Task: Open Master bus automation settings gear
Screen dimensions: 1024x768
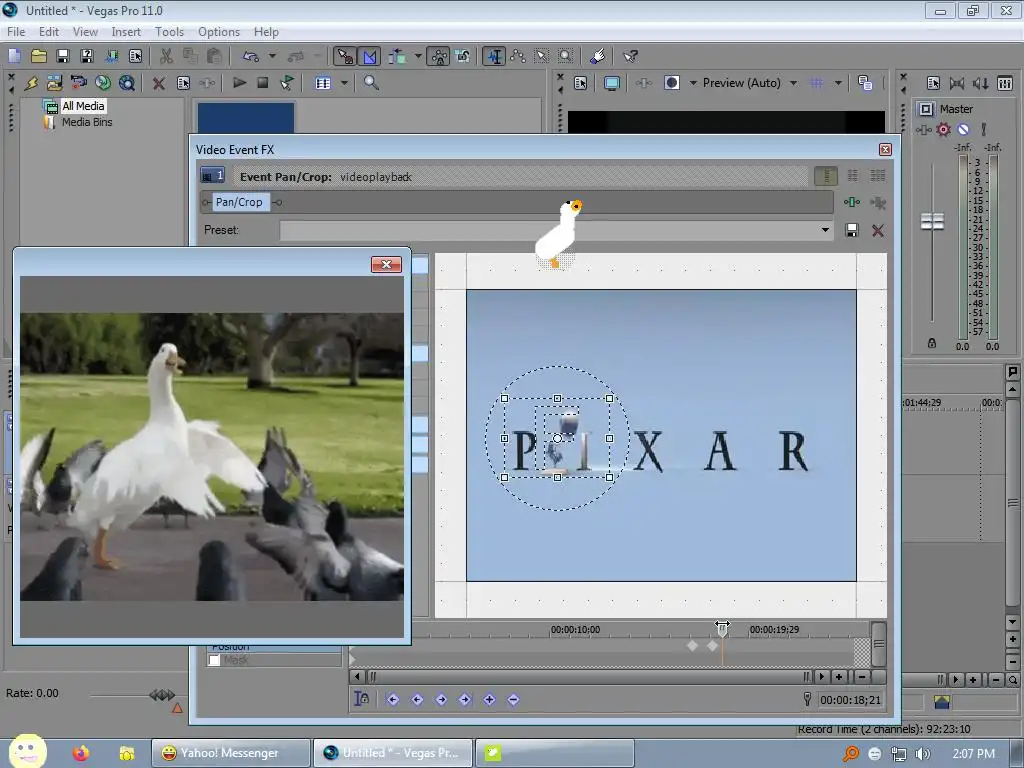Action: point(943,129)
